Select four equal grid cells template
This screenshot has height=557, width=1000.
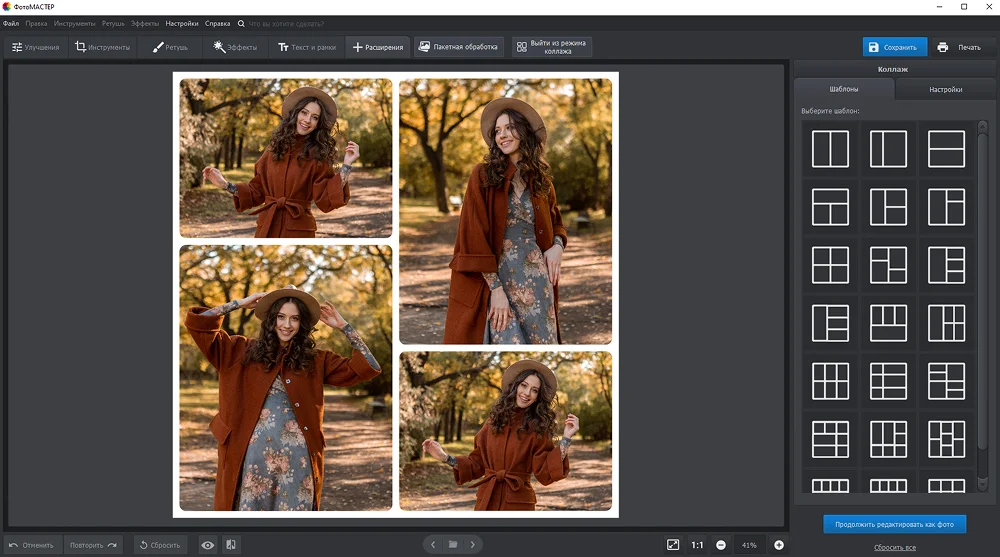830,265
